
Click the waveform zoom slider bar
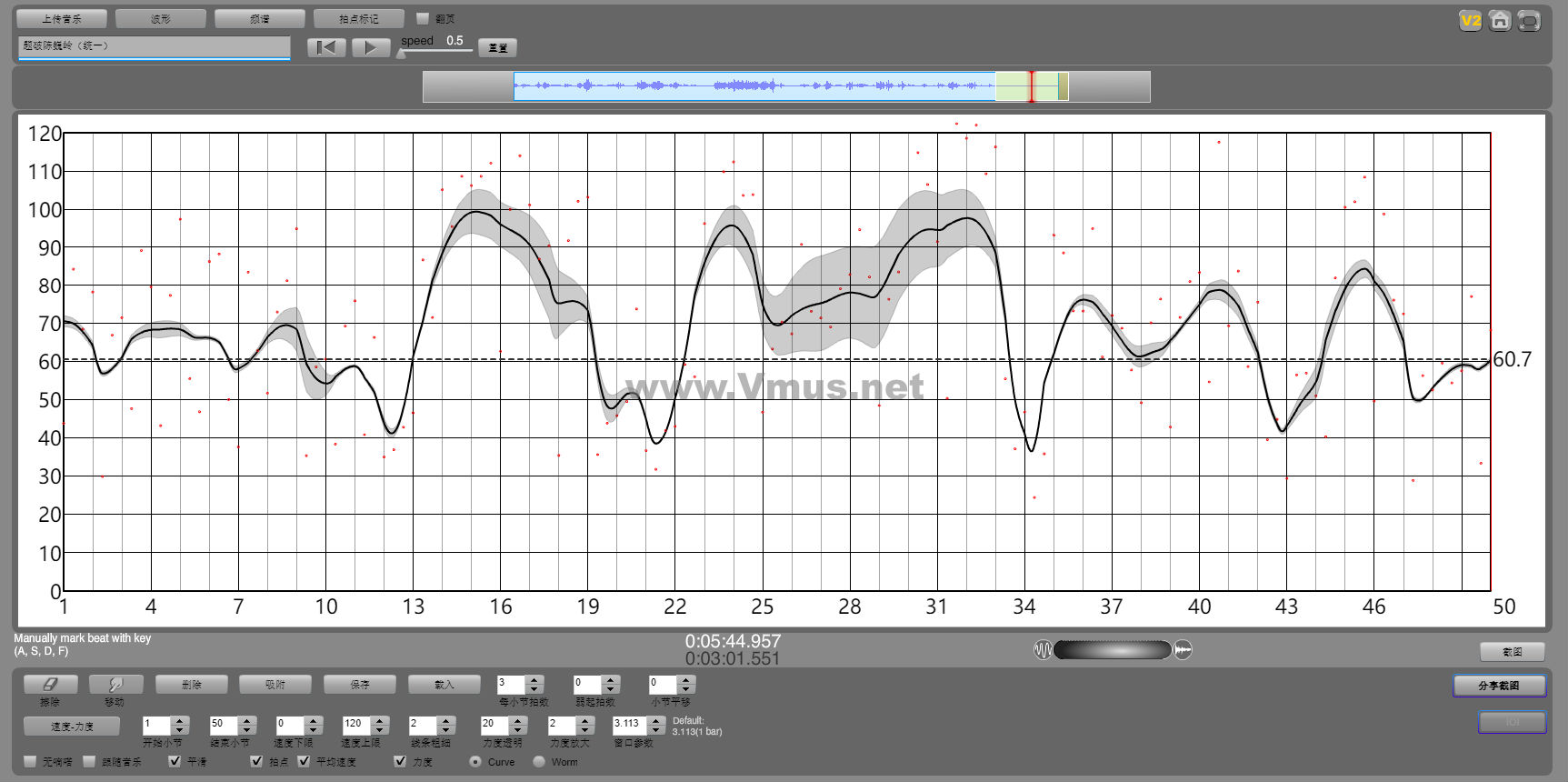(1112, 649)
